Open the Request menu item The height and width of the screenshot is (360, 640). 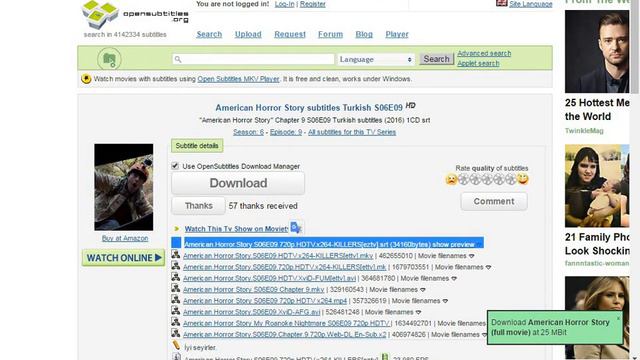[290, 34]
